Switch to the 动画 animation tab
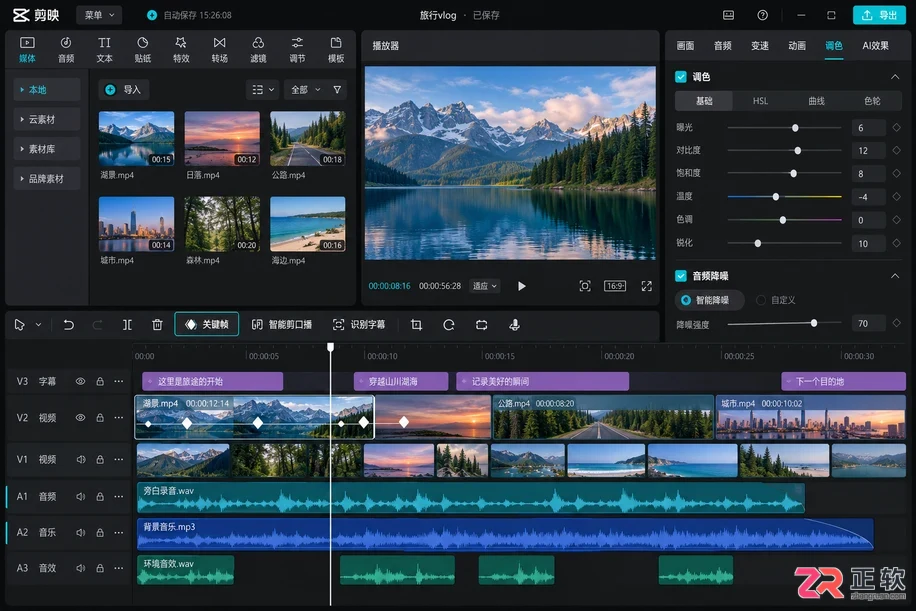This screenshot has width=916, height=611. [797, 46]
